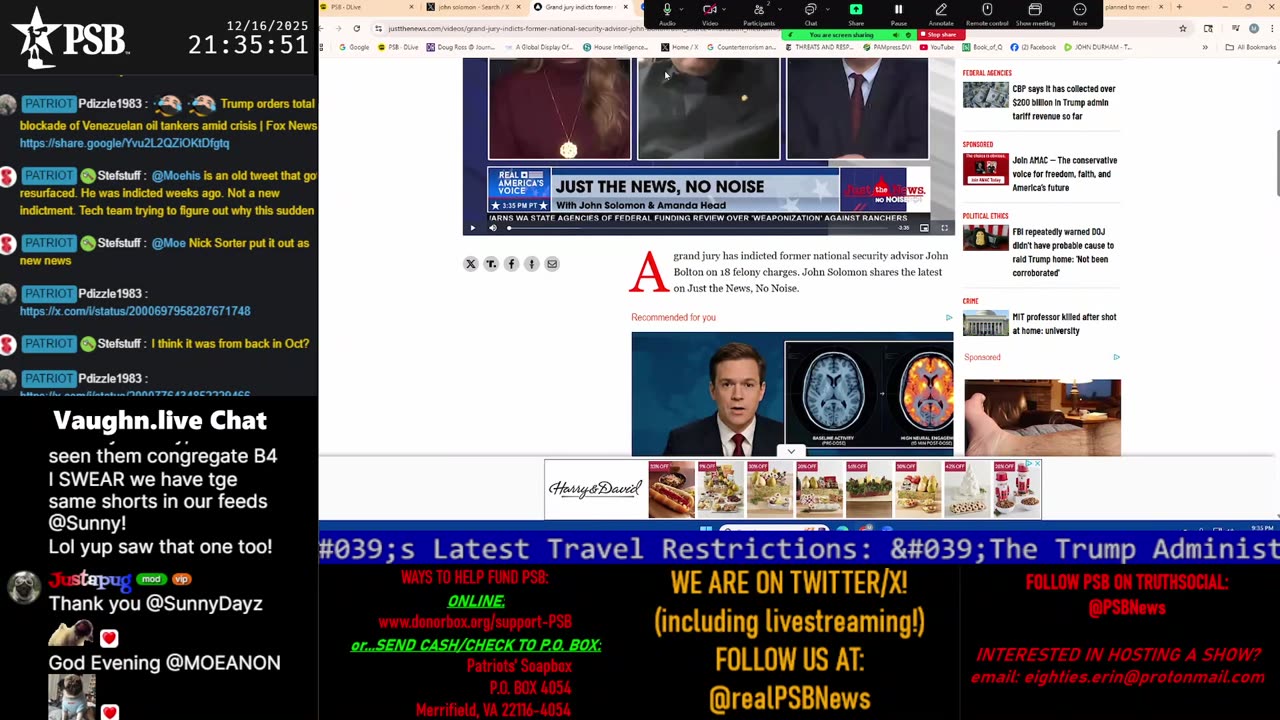Open Zoom Remote control
Screen dimensions: 1280x720
click(987, 13)
